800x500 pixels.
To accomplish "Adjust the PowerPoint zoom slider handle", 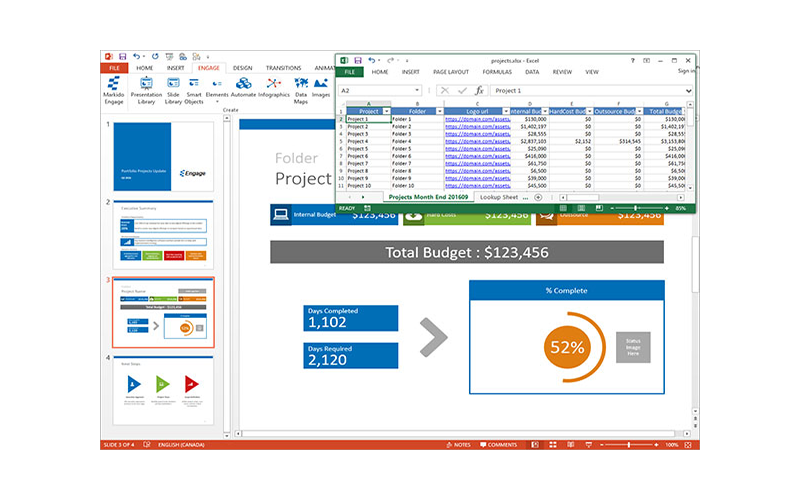I will (629, 445).
